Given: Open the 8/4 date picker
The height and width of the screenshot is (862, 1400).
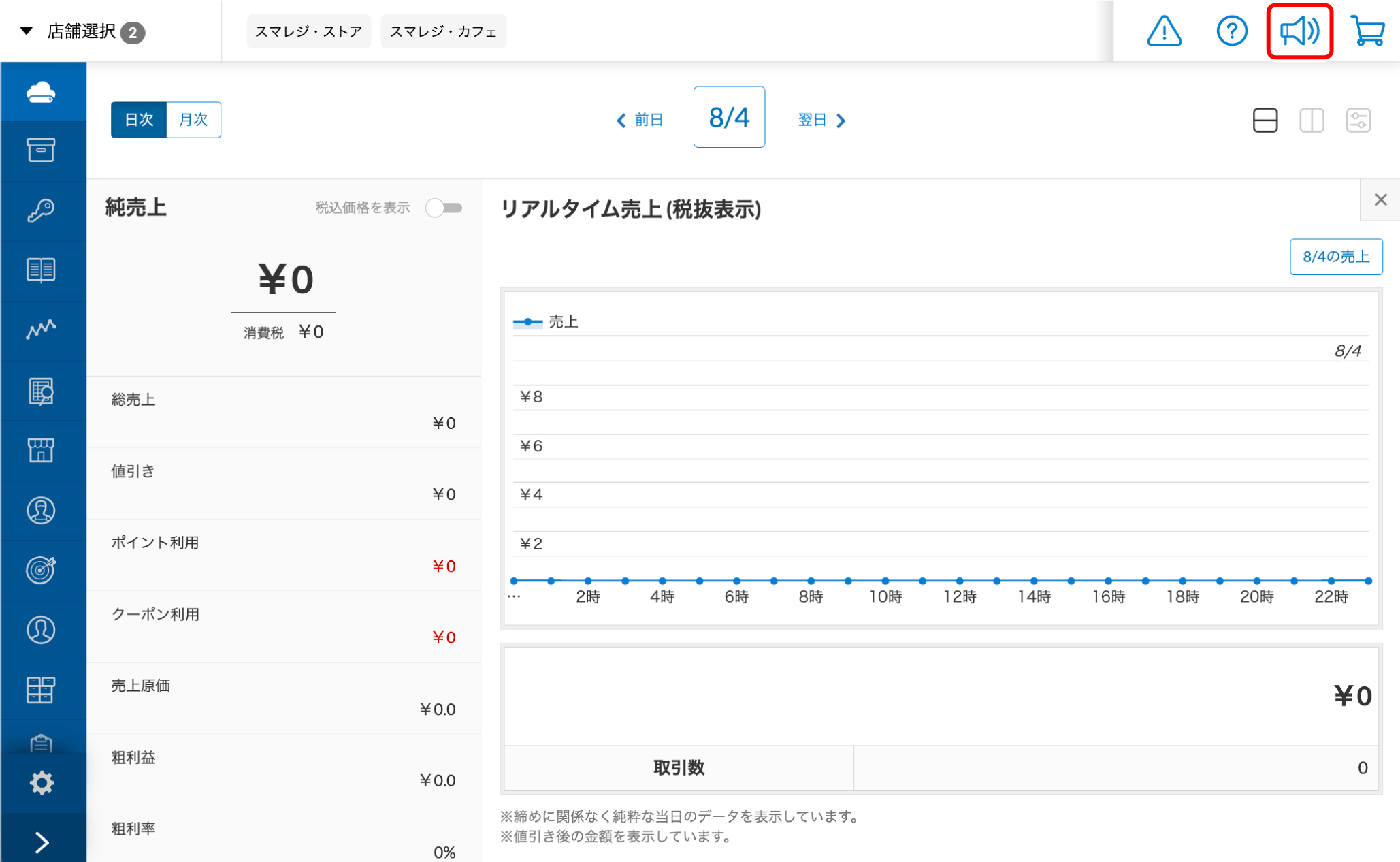Looking at the screenshot, I should tap(729, 117).
